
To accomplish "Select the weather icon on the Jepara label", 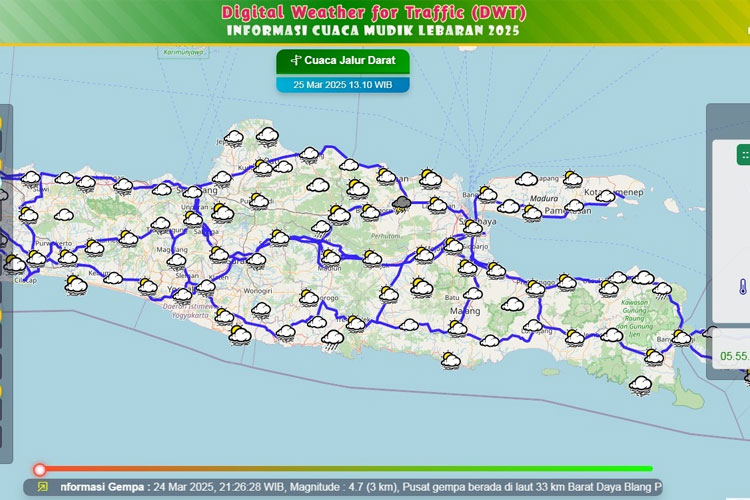I will pos(233,139).
